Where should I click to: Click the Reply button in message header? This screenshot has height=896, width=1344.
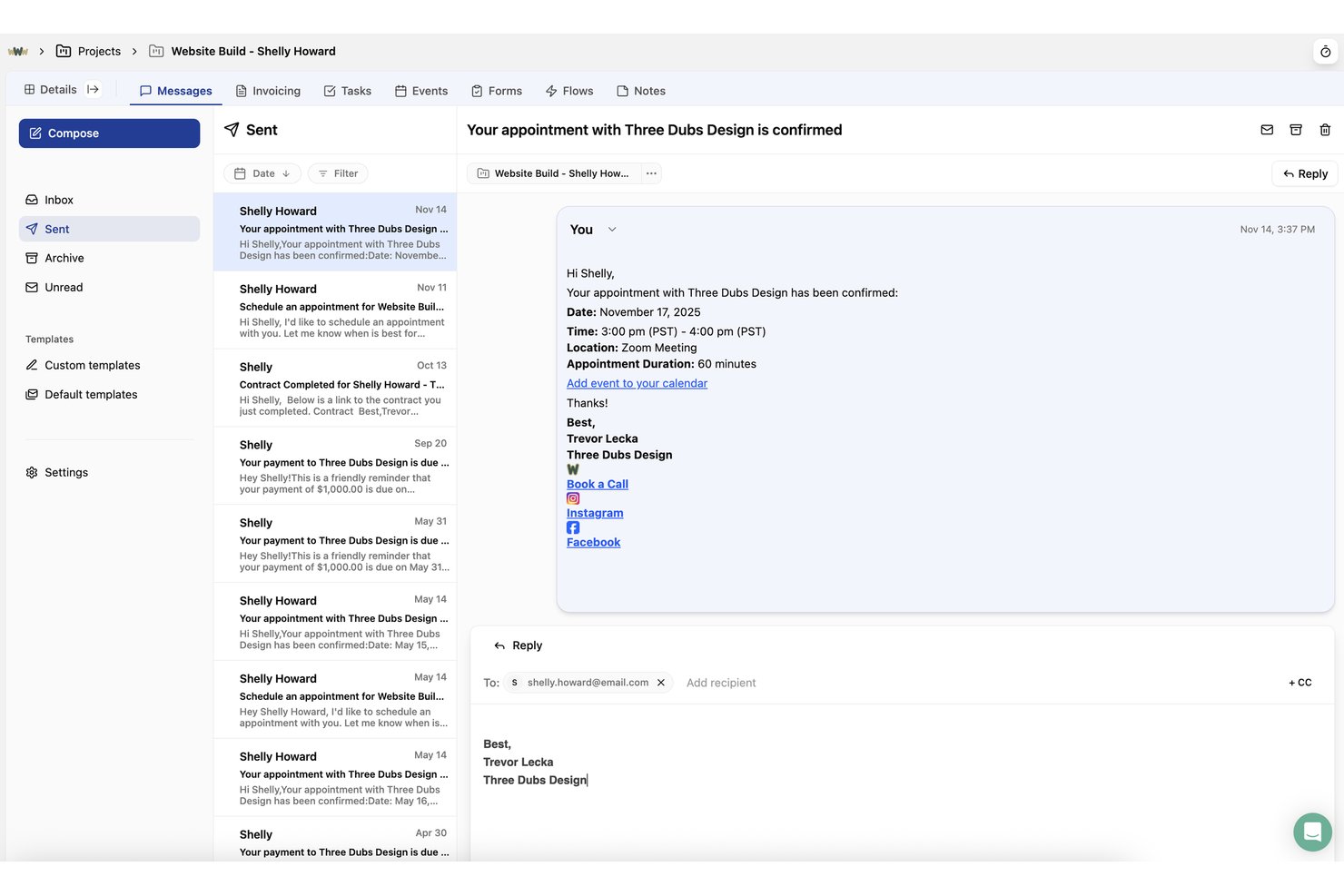click(1305, 173)
